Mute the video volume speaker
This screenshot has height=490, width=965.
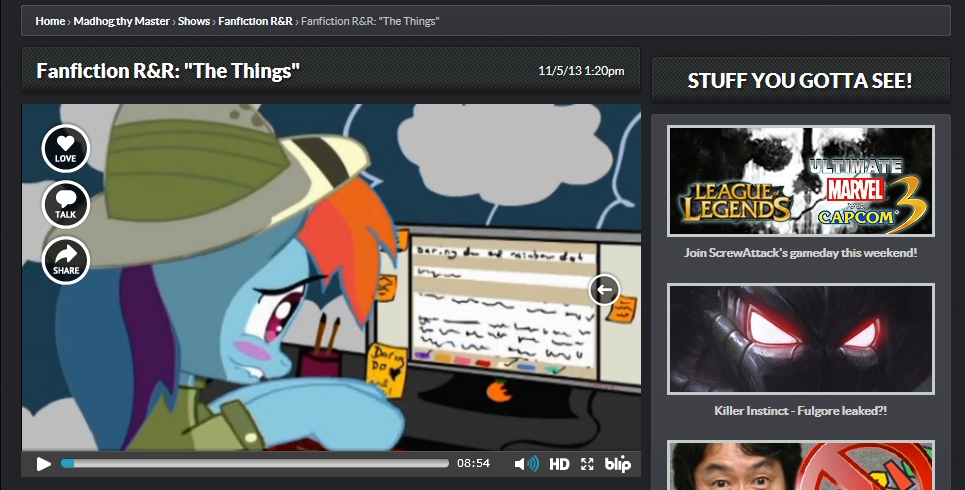[526, 464]
